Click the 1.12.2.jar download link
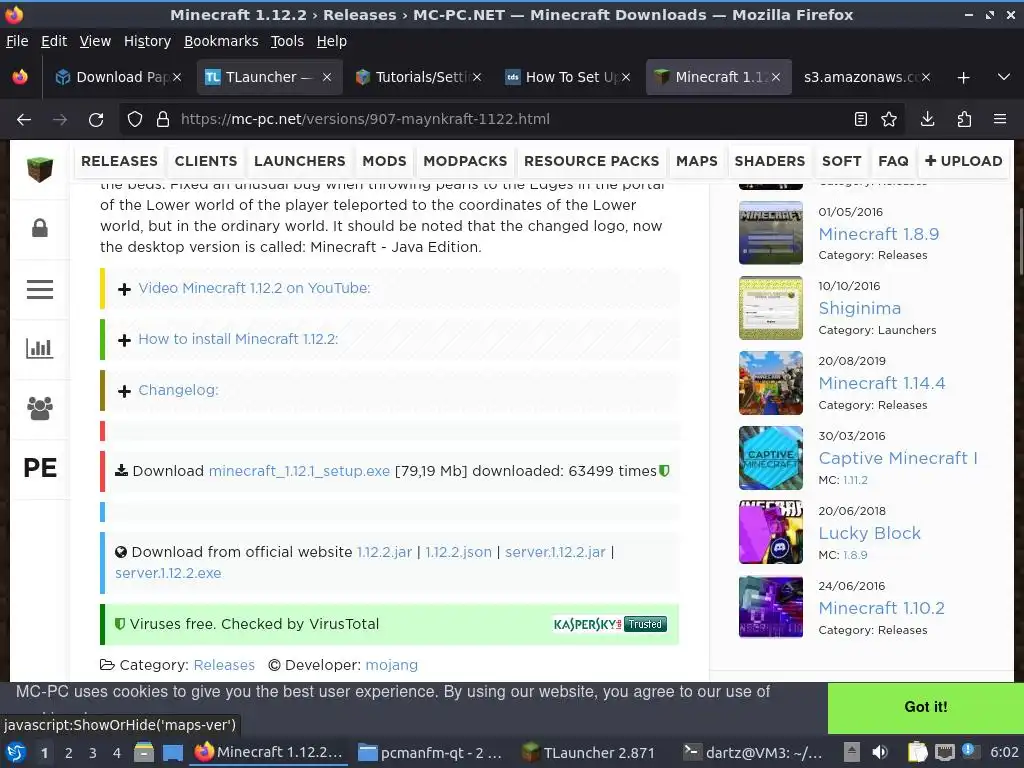 [x=385, y=552]
